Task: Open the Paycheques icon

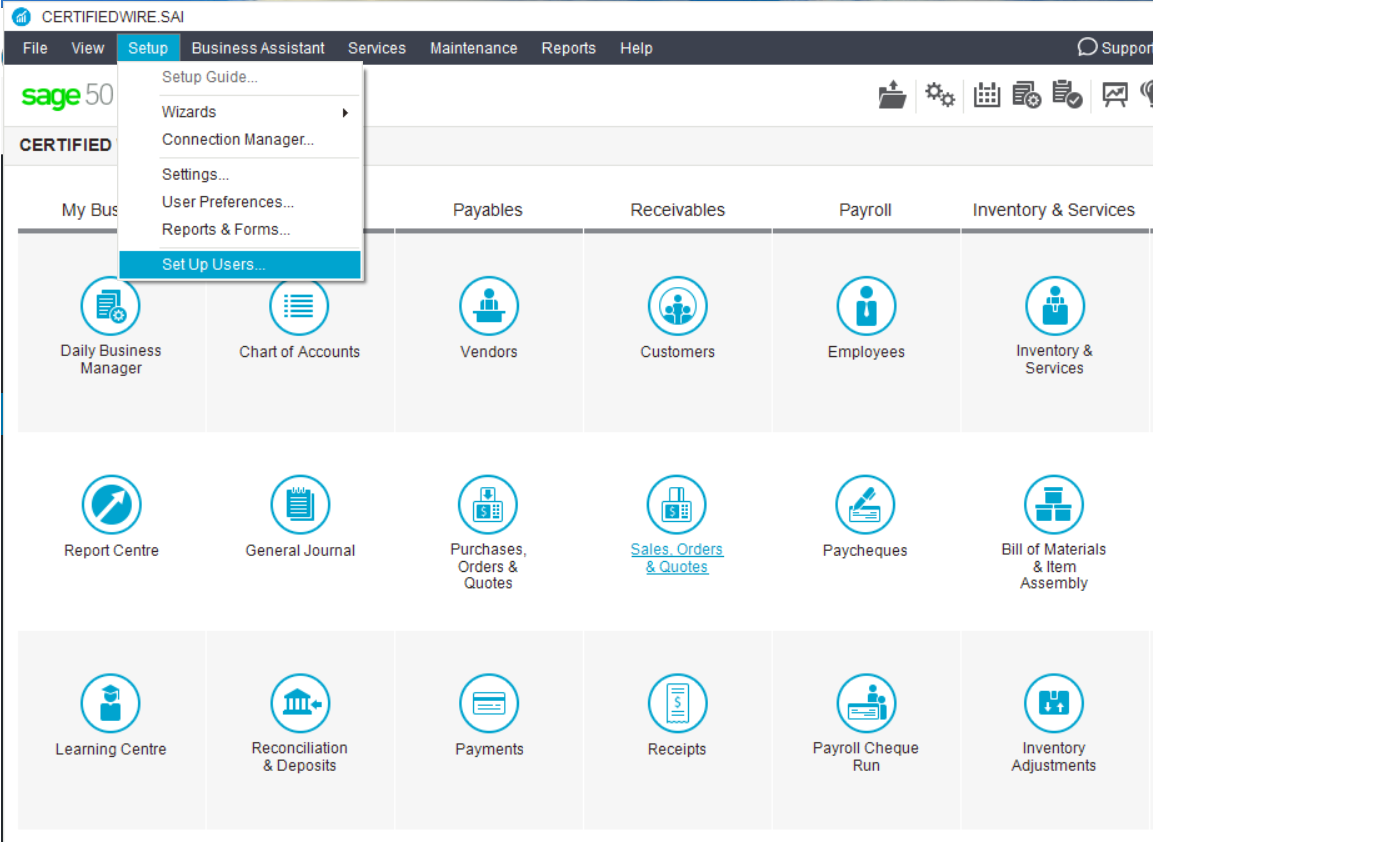Action: click(865, 505)
